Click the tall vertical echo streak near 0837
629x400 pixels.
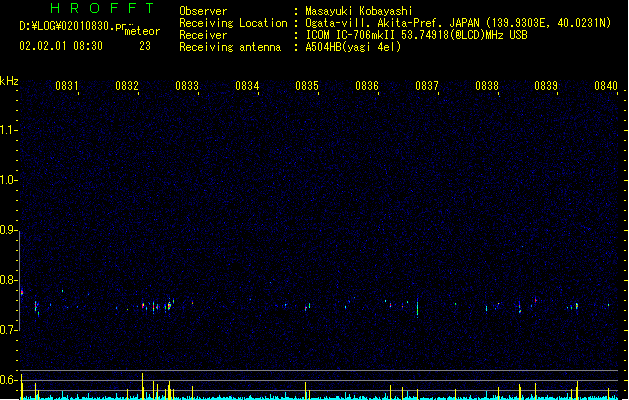(418, 308)
